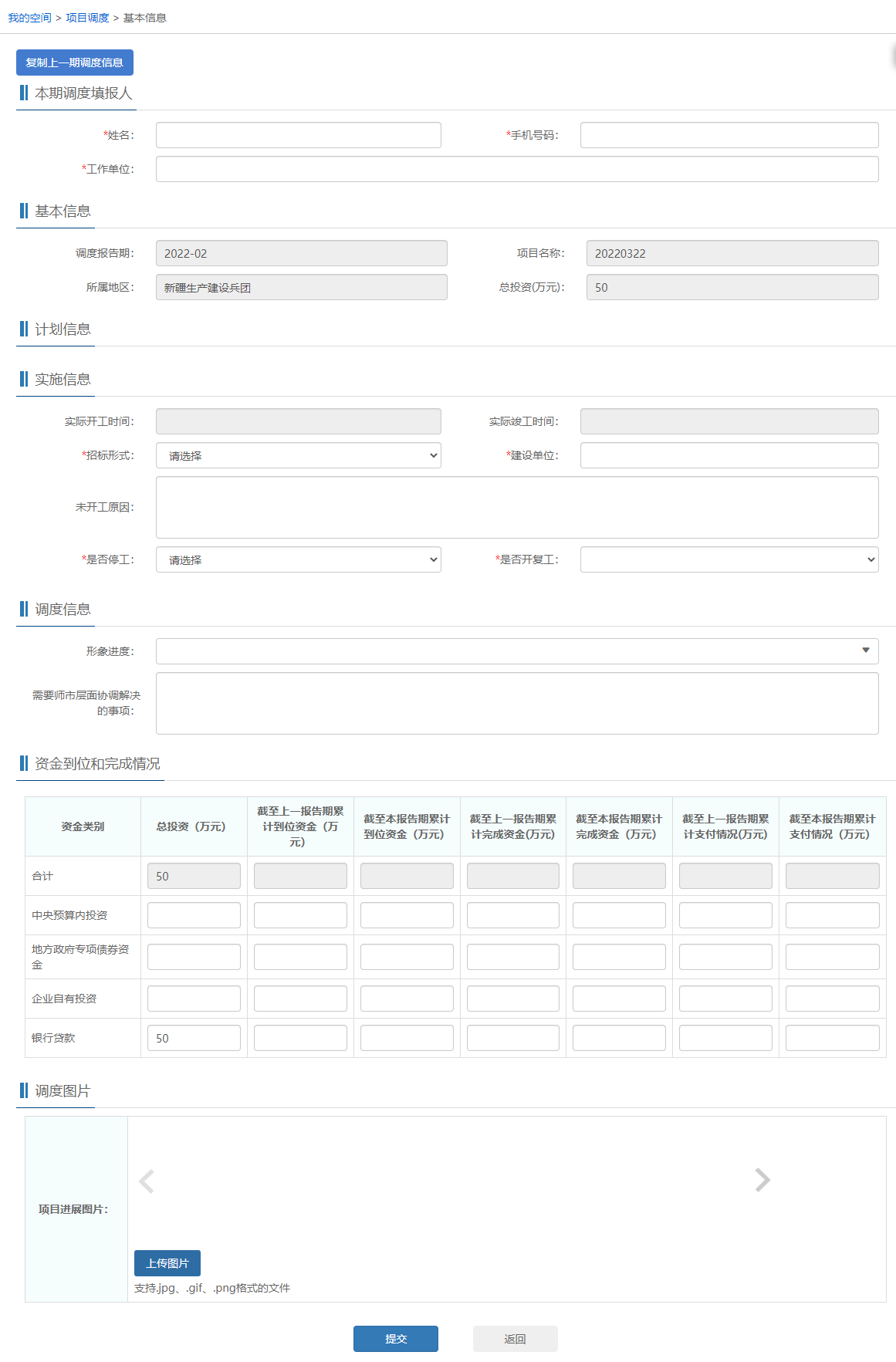
Task: Click the 返回 button
Action: point(515,1339)
